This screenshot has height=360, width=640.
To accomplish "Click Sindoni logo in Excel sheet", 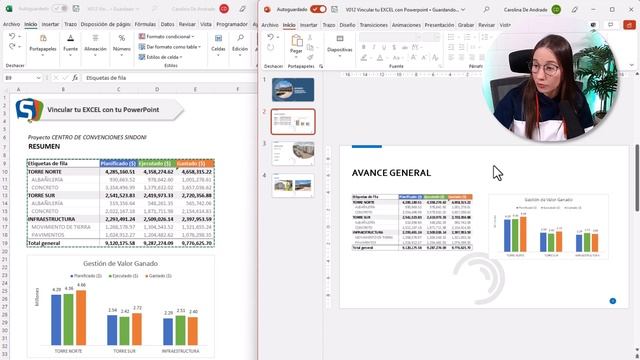I will tap(29, 109).
